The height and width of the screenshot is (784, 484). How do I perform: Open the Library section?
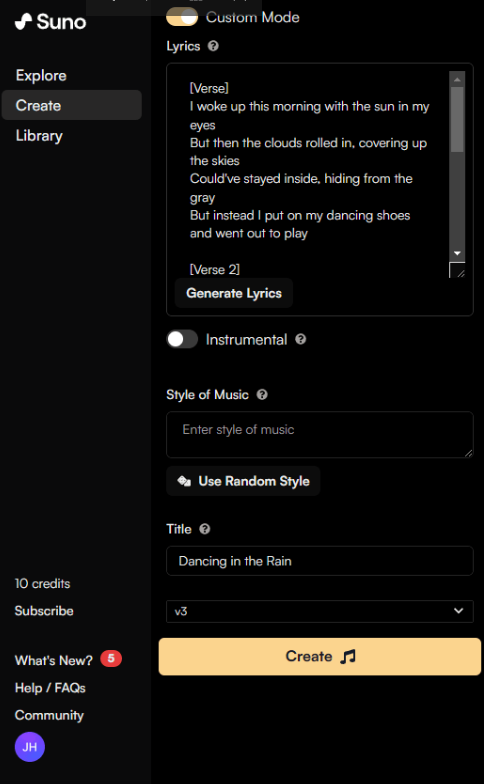[x=39, y=136]
